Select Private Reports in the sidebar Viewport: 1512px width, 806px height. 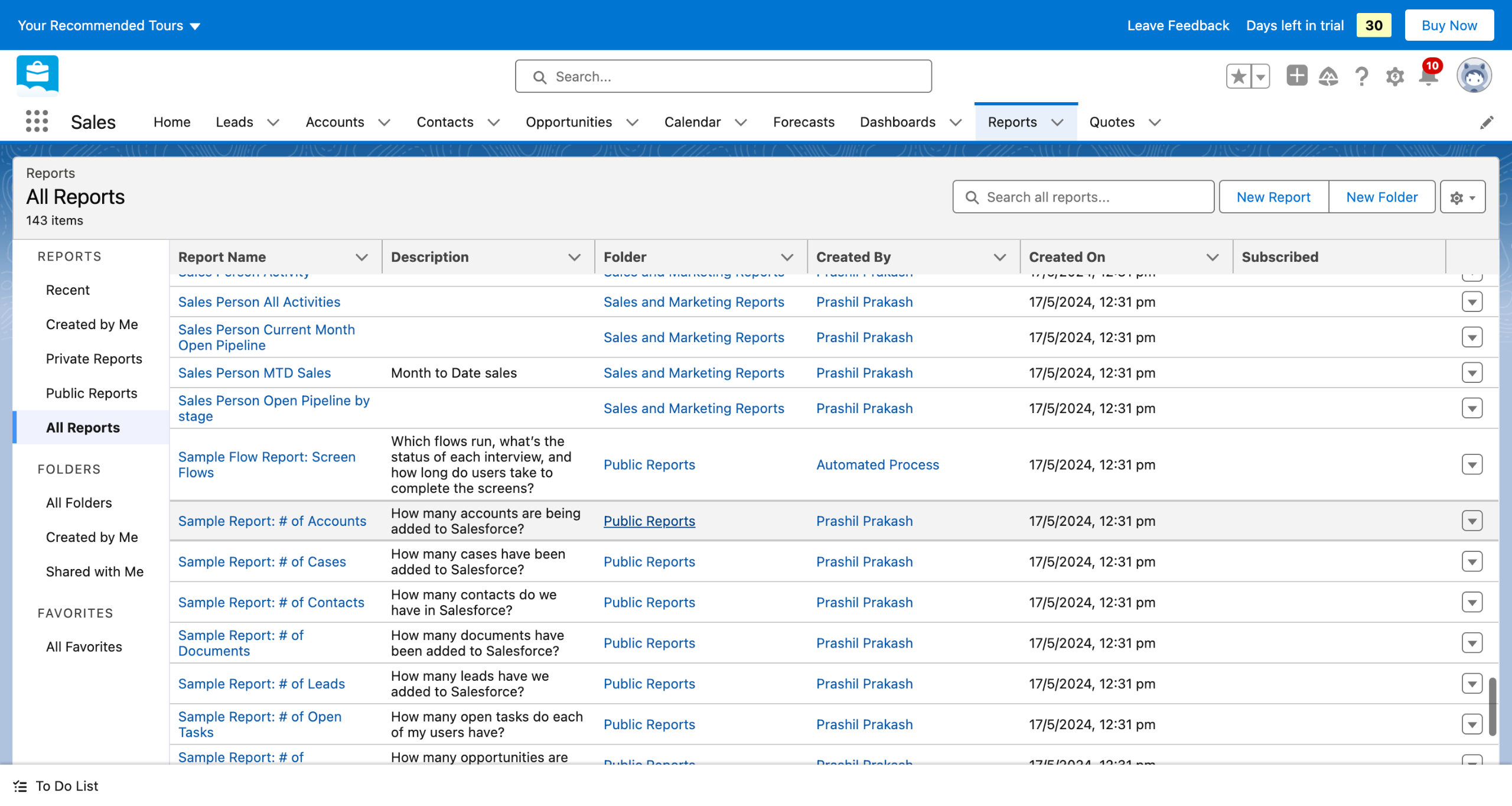coord(94,359)
